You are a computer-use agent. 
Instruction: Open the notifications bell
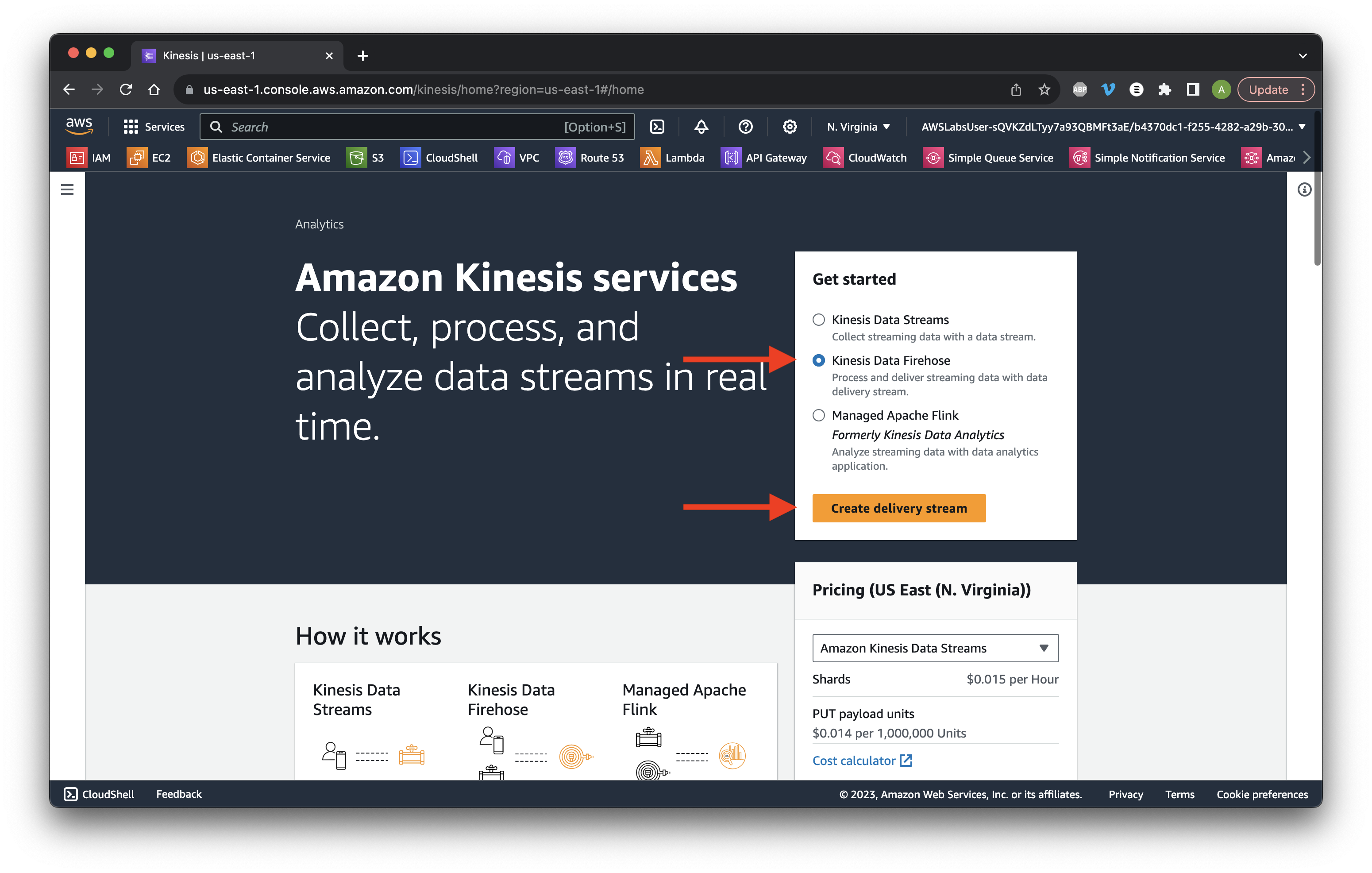pyautogui.click(x=701, y=127)
